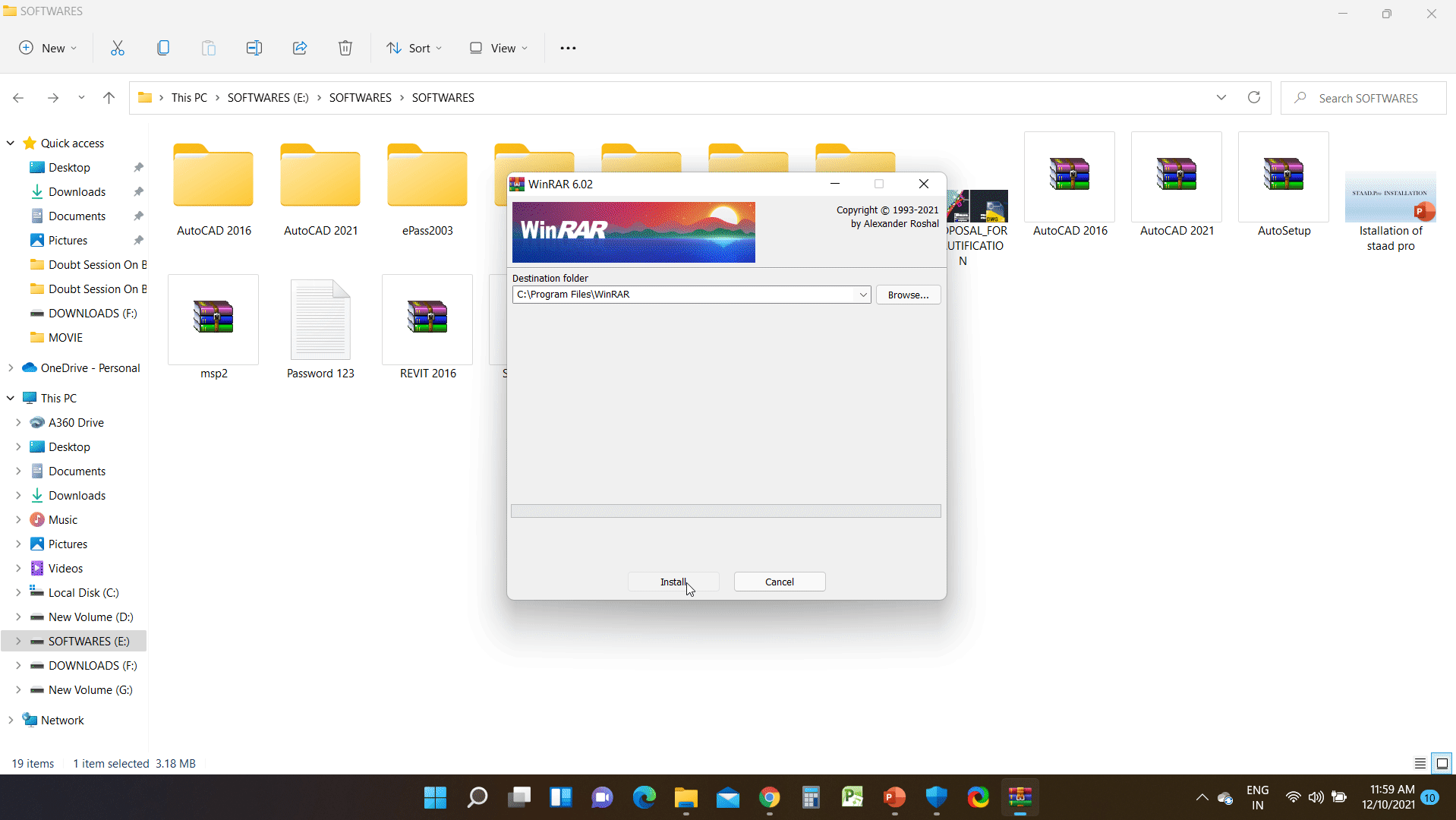The image size is (1456, 820).
Task: Open the destination folder dropdown arrow
Action: (x=863, y=295)
